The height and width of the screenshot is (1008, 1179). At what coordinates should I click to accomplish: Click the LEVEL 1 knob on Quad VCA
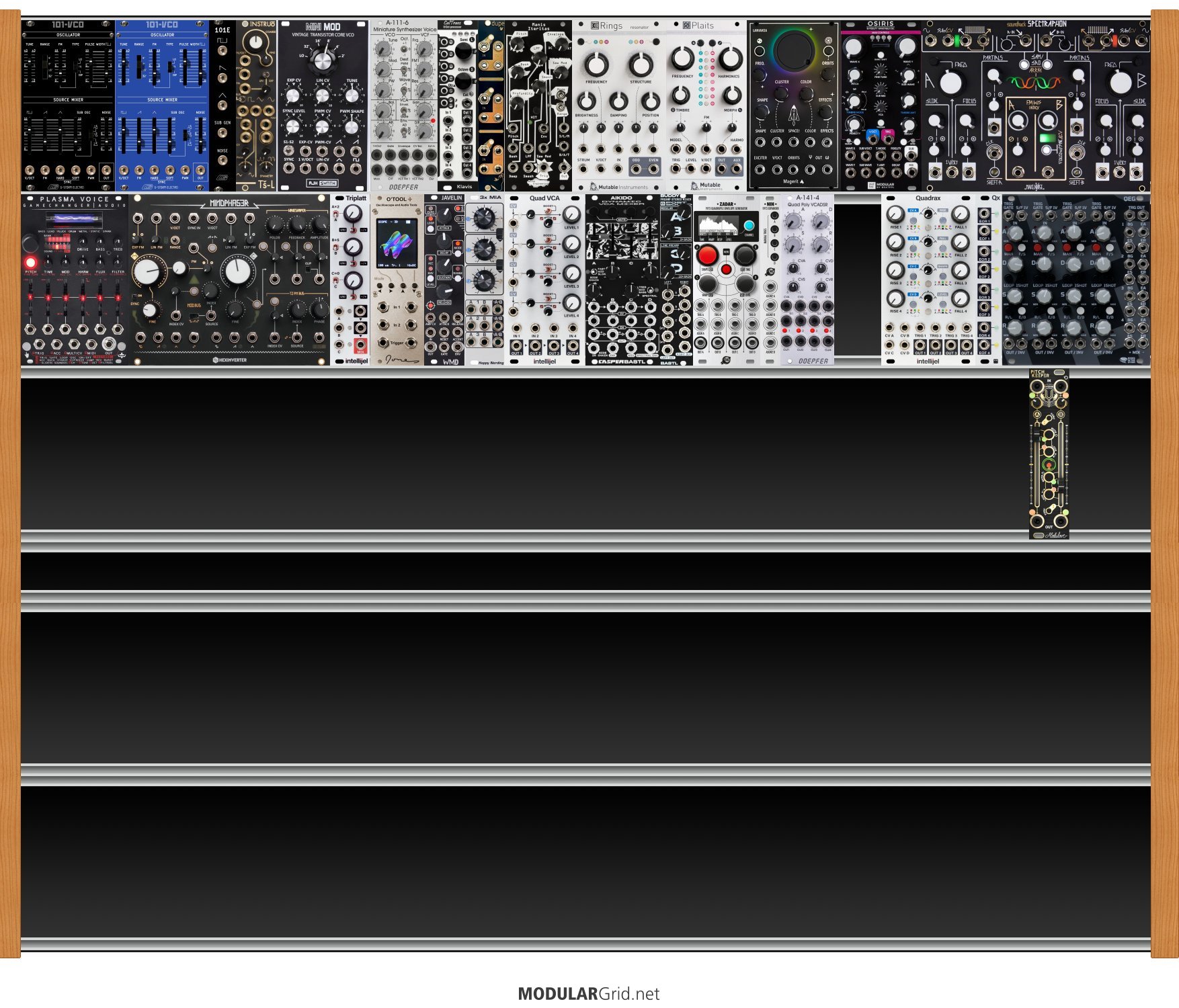pos(571,215)
